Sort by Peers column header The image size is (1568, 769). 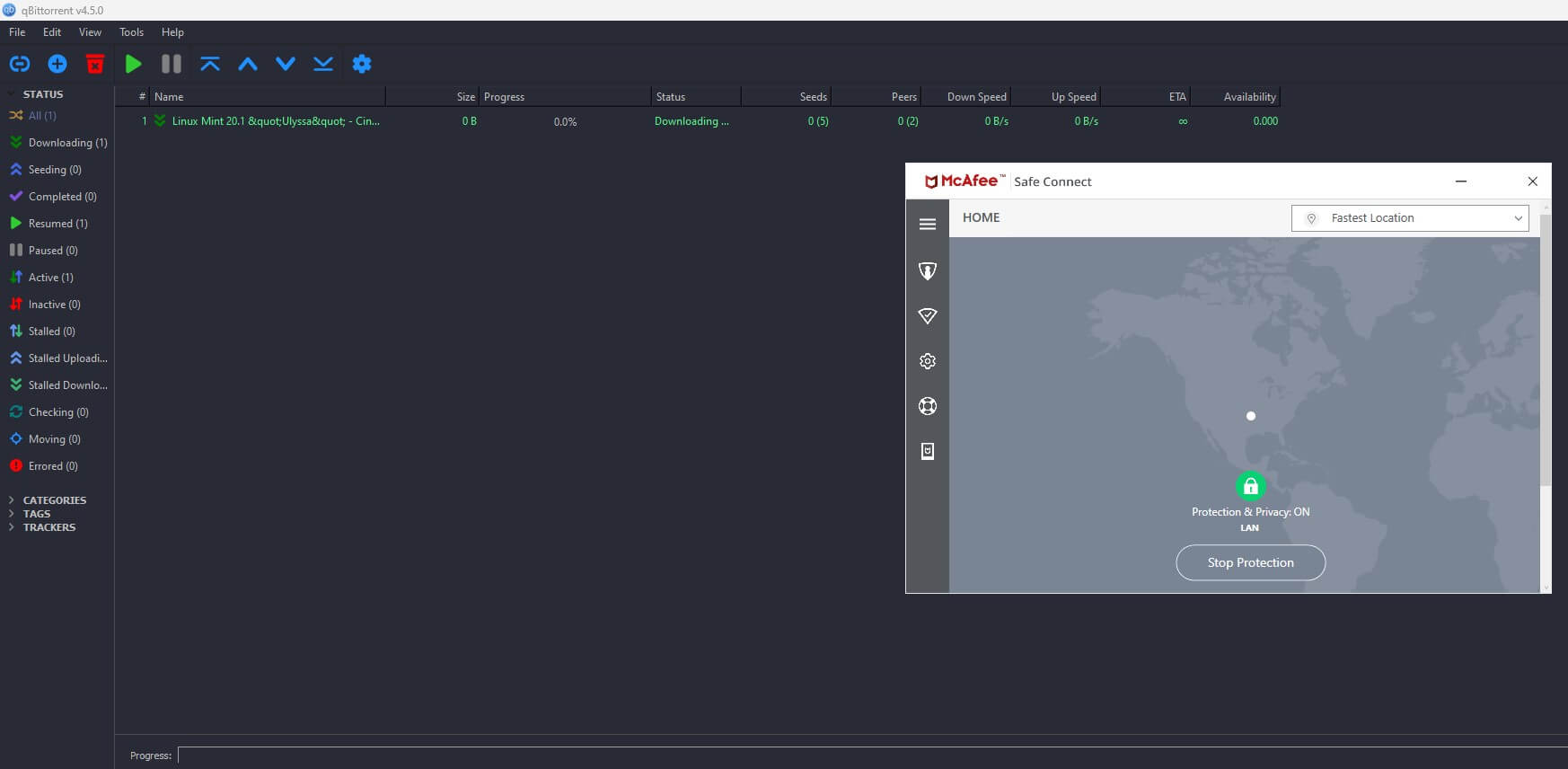click(x=876, y=97)
